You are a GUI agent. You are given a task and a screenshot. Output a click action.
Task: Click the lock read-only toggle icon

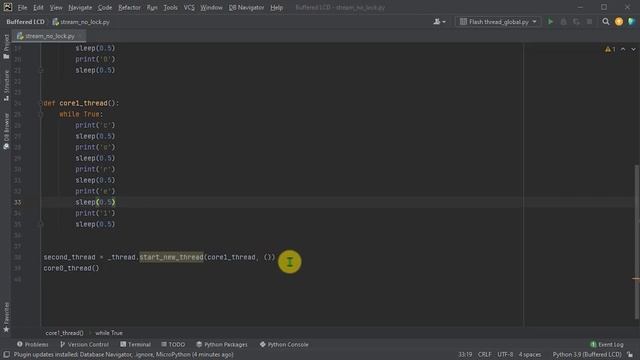point(630,355)
